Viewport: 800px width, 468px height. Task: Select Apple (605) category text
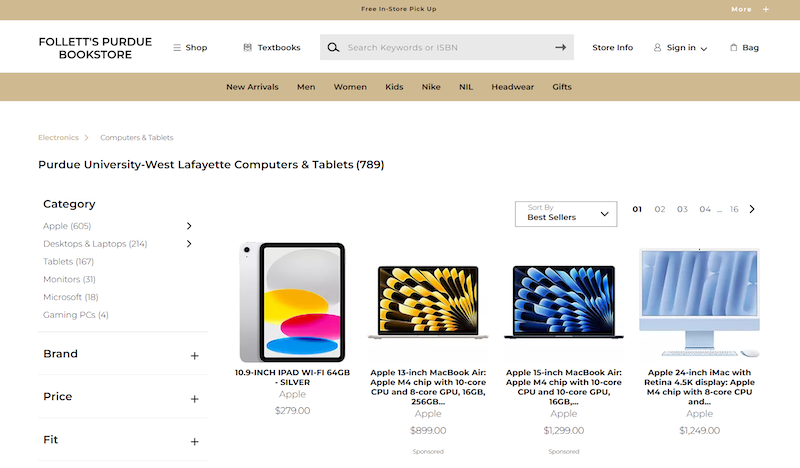67,226
